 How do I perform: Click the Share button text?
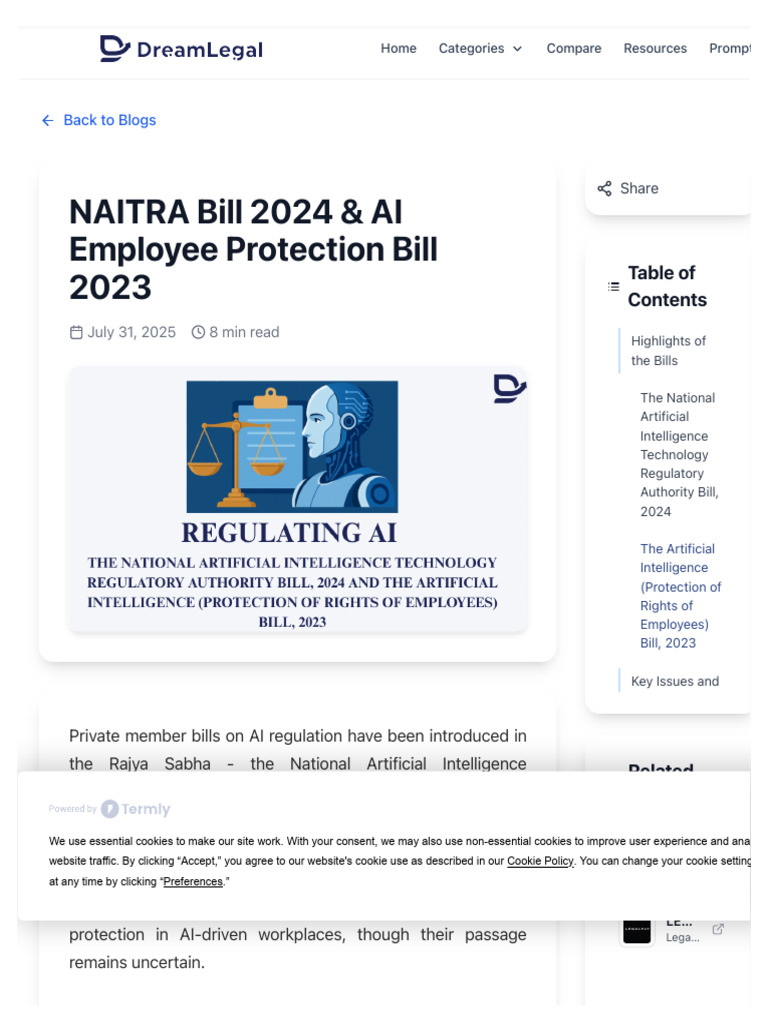click(639, 189)
